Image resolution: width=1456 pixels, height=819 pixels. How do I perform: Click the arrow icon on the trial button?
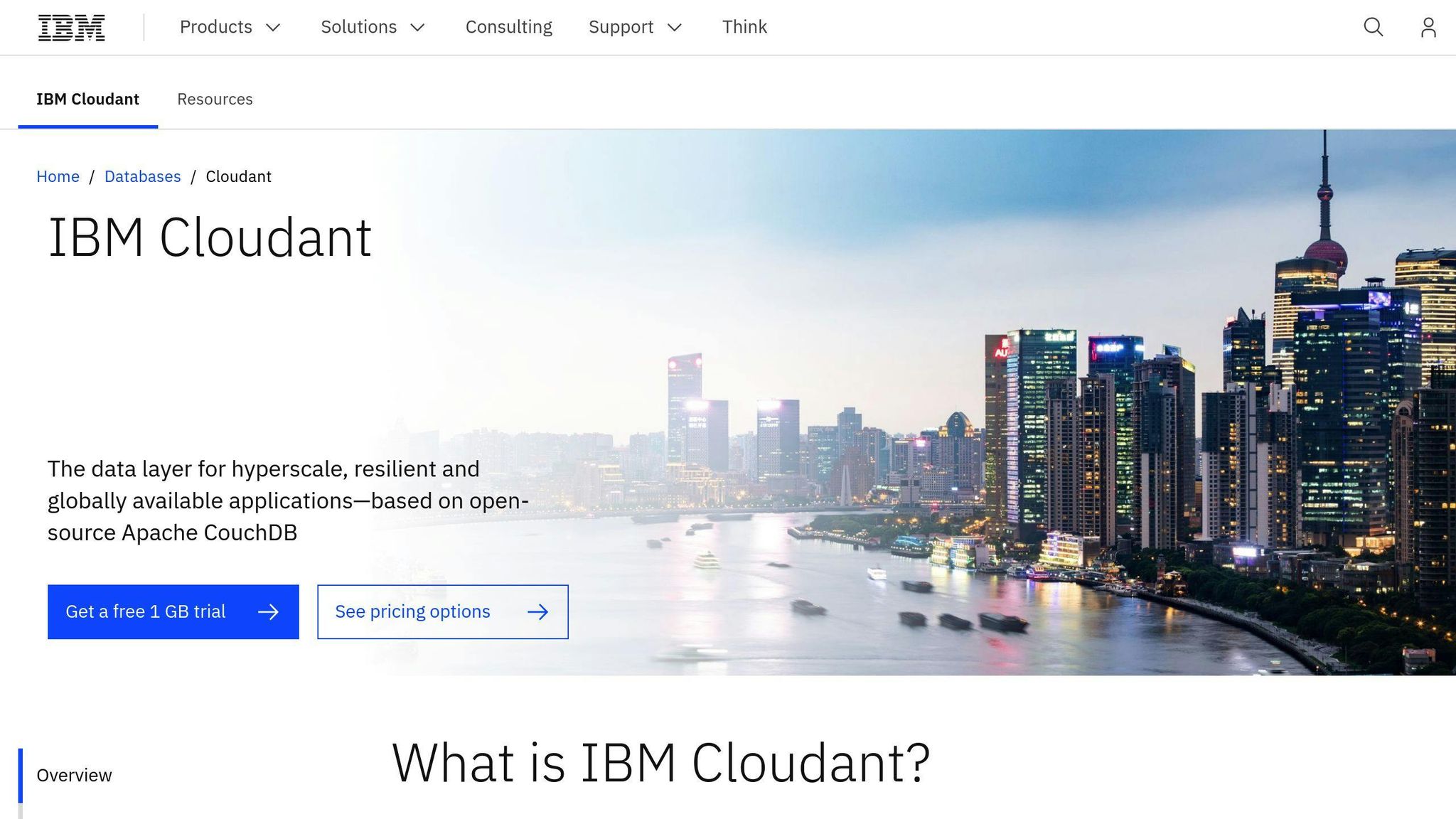(x=269, y=611)
